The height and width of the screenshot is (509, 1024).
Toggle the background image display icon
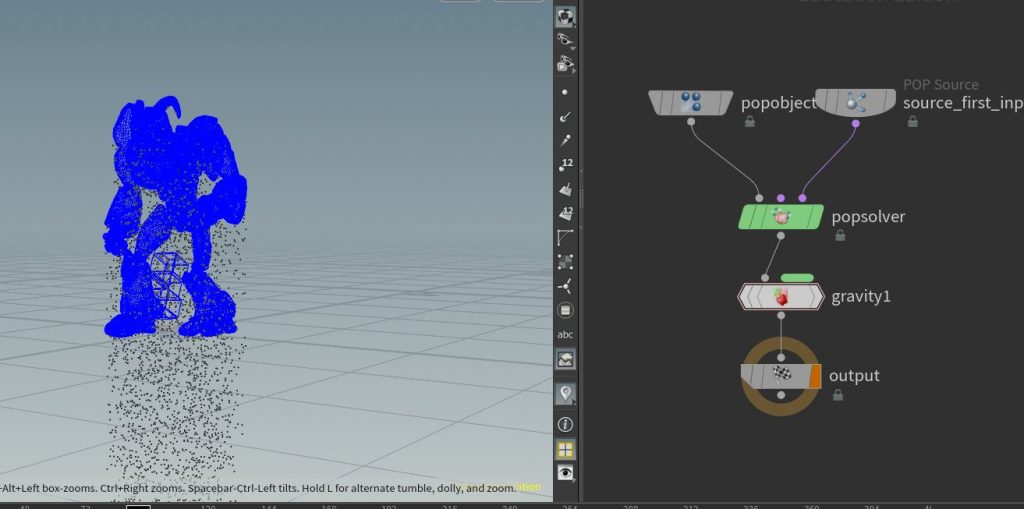tap(566, 359)
